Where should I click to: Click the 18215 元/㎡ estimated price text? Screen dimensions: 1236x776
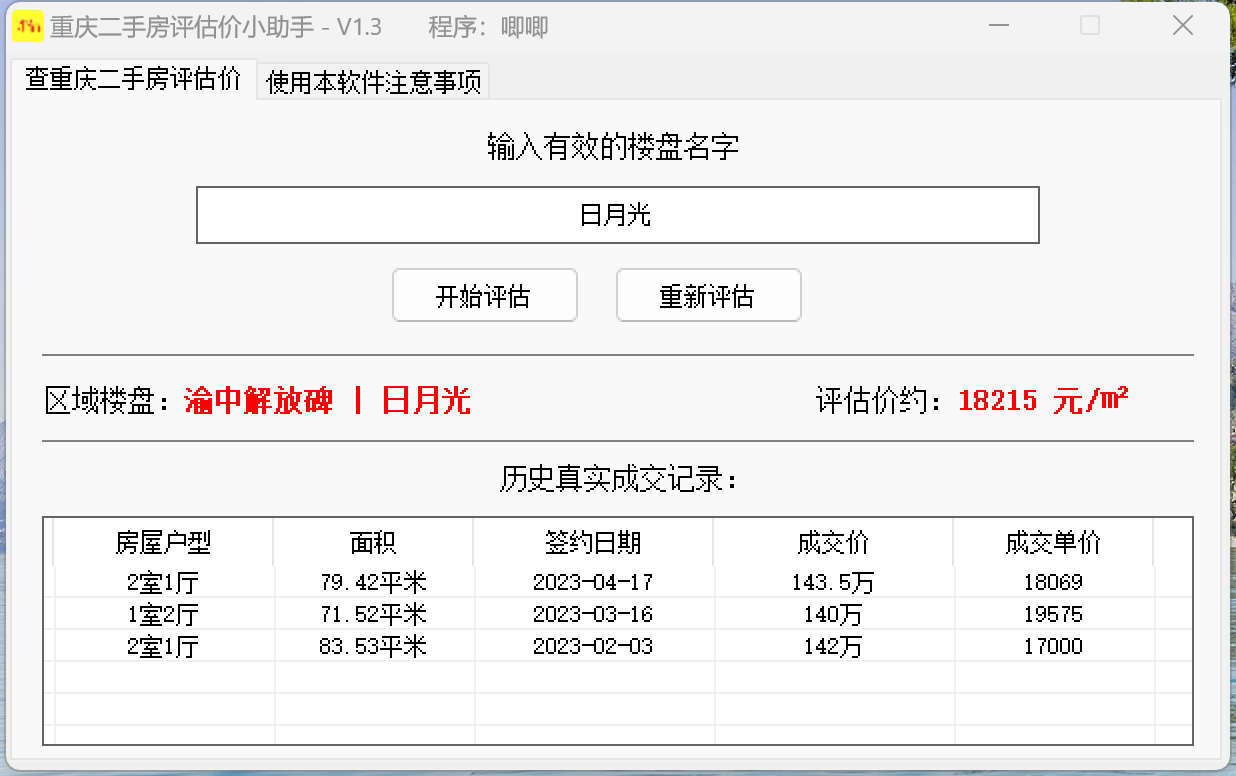tap(1043, 401)
